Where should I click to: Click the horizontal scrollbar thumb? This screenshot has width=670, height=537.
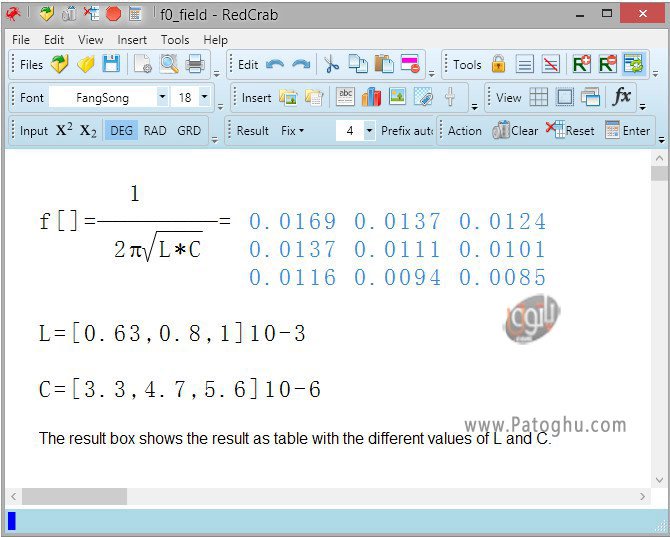pos(74,496)
